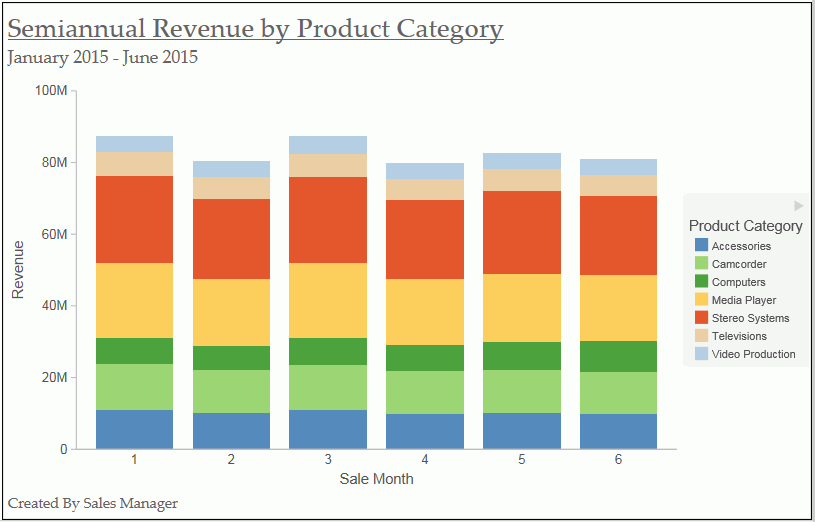815x522 pixels.
Task: Collapse the legend using the arrow icon
Action: pos(798,206)
